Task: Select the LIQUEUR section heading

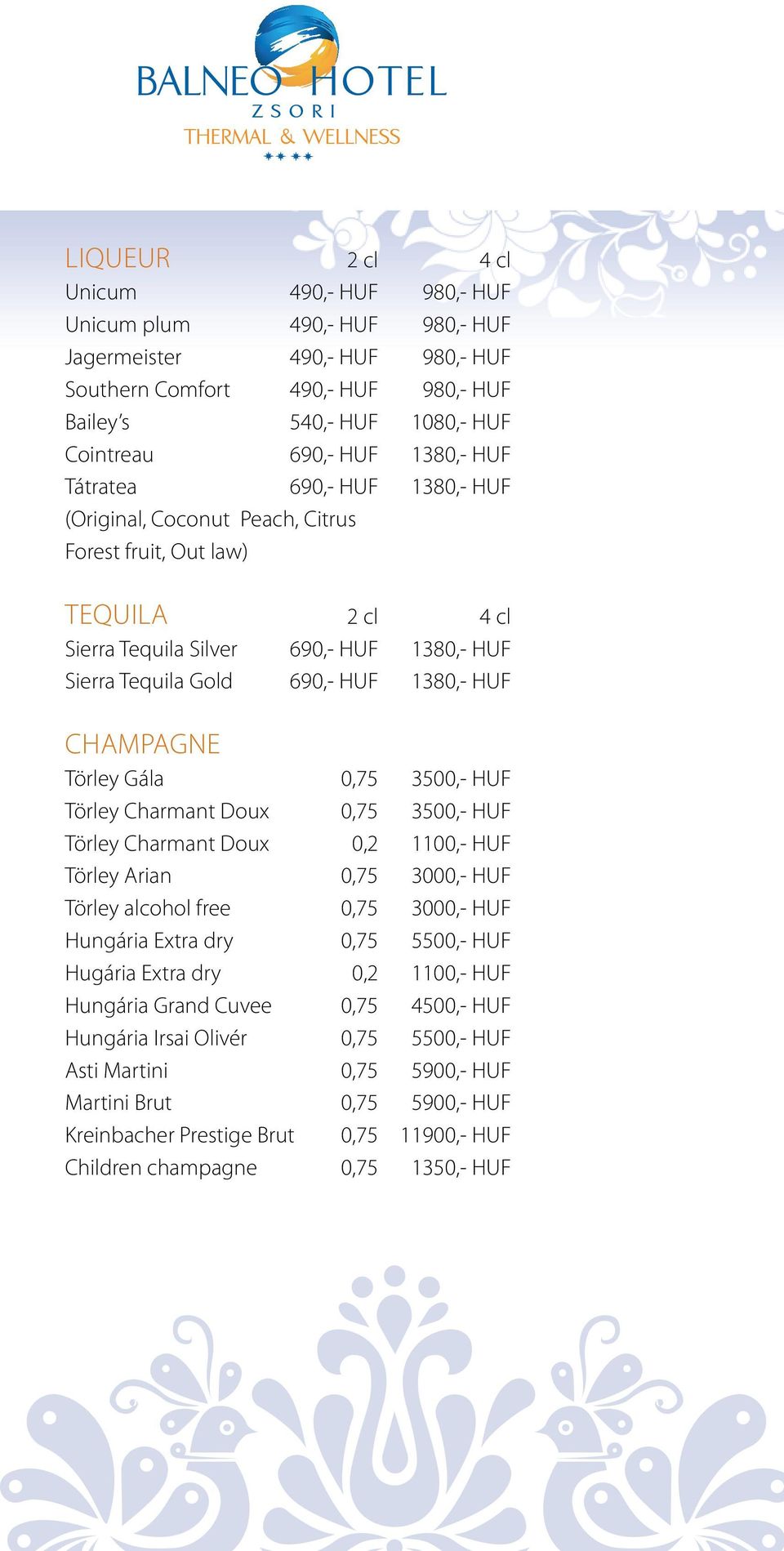Action: point(118,258)
